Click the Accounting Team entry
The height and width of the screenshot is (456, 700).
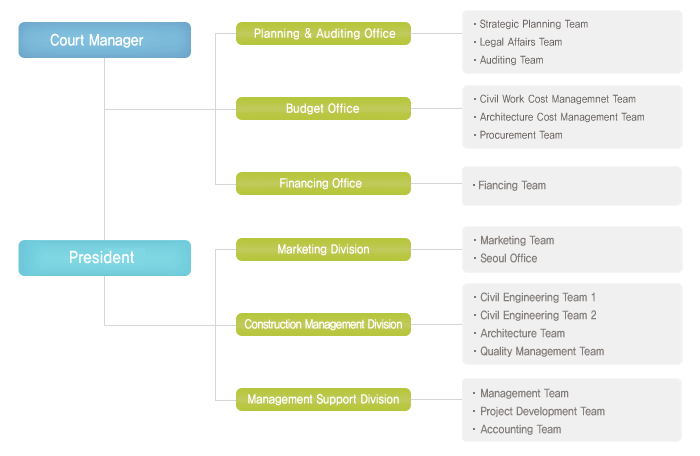[x=520, y=429]
